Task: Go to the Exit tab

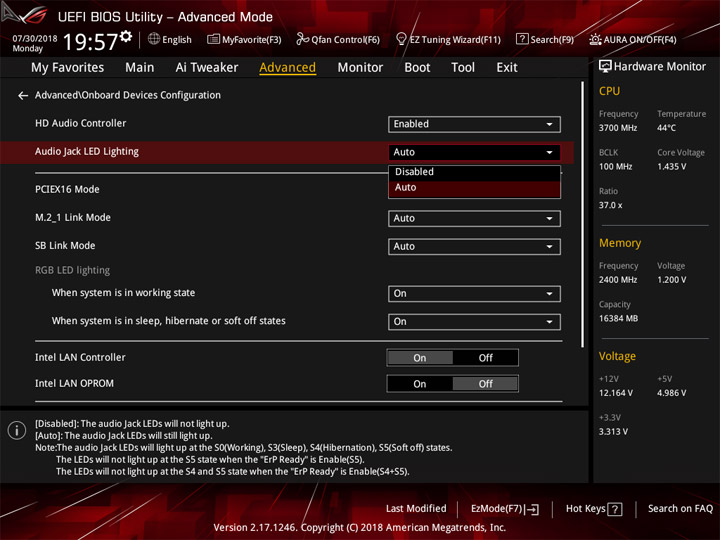Action: tap(507, 68)
